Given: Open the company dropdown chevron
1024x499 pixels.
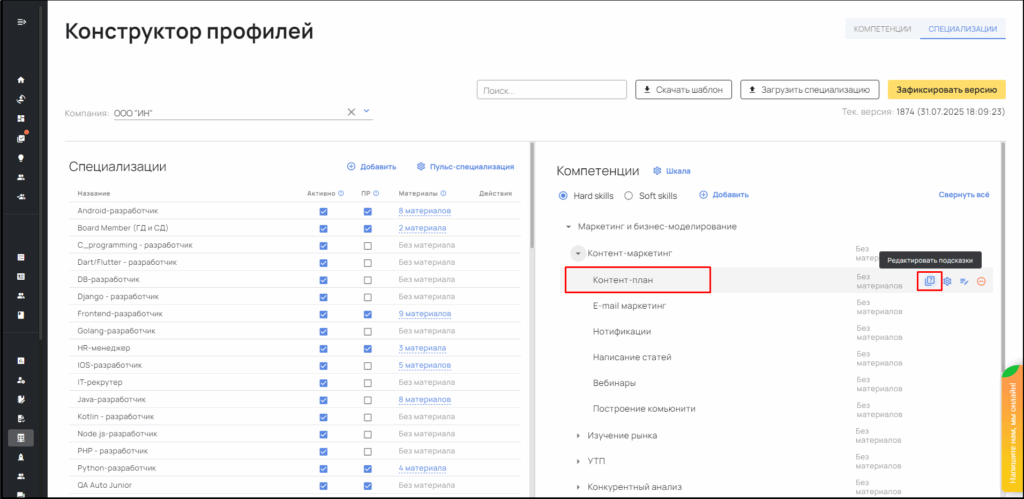Looking at the screenshot, I should (366, 112).
